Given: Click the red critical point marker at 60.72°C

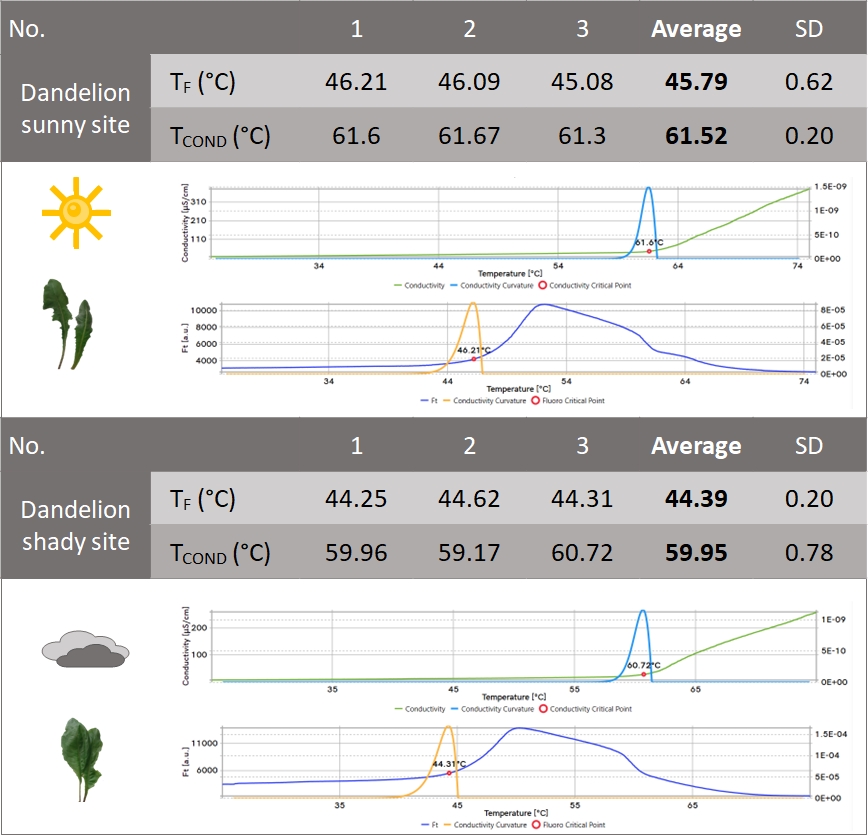Looking at the screenshot, I should coord(642,674).
